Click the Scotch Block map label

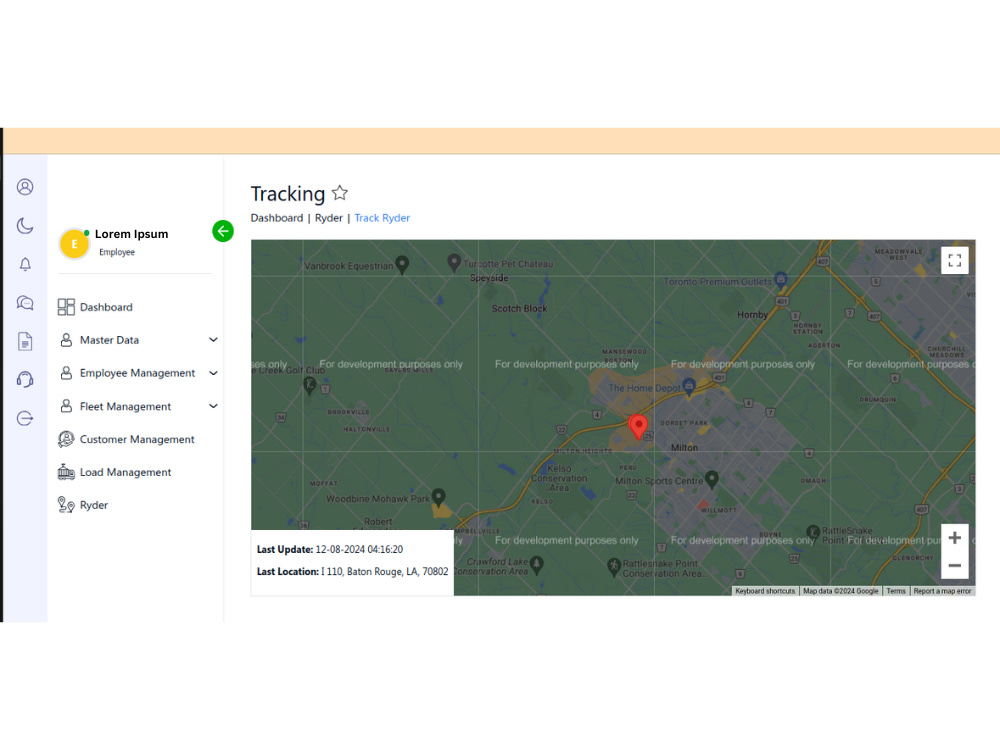point(519,309)
